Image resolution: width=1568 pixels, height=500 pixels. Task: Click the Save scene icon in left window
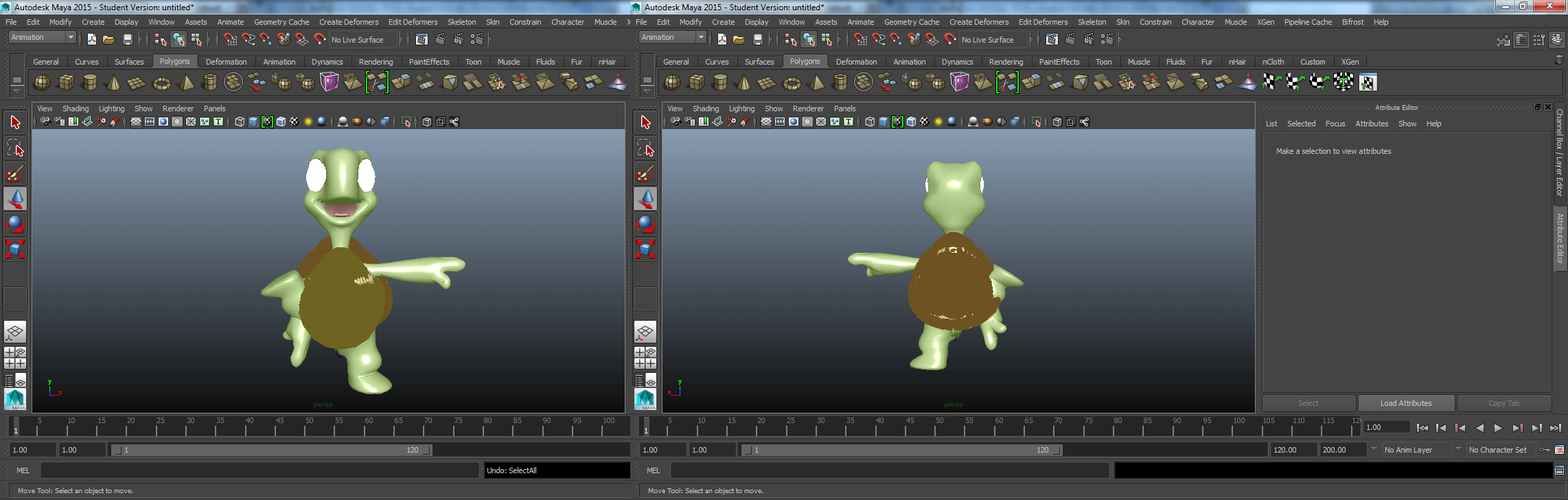[x=127, y=39]
